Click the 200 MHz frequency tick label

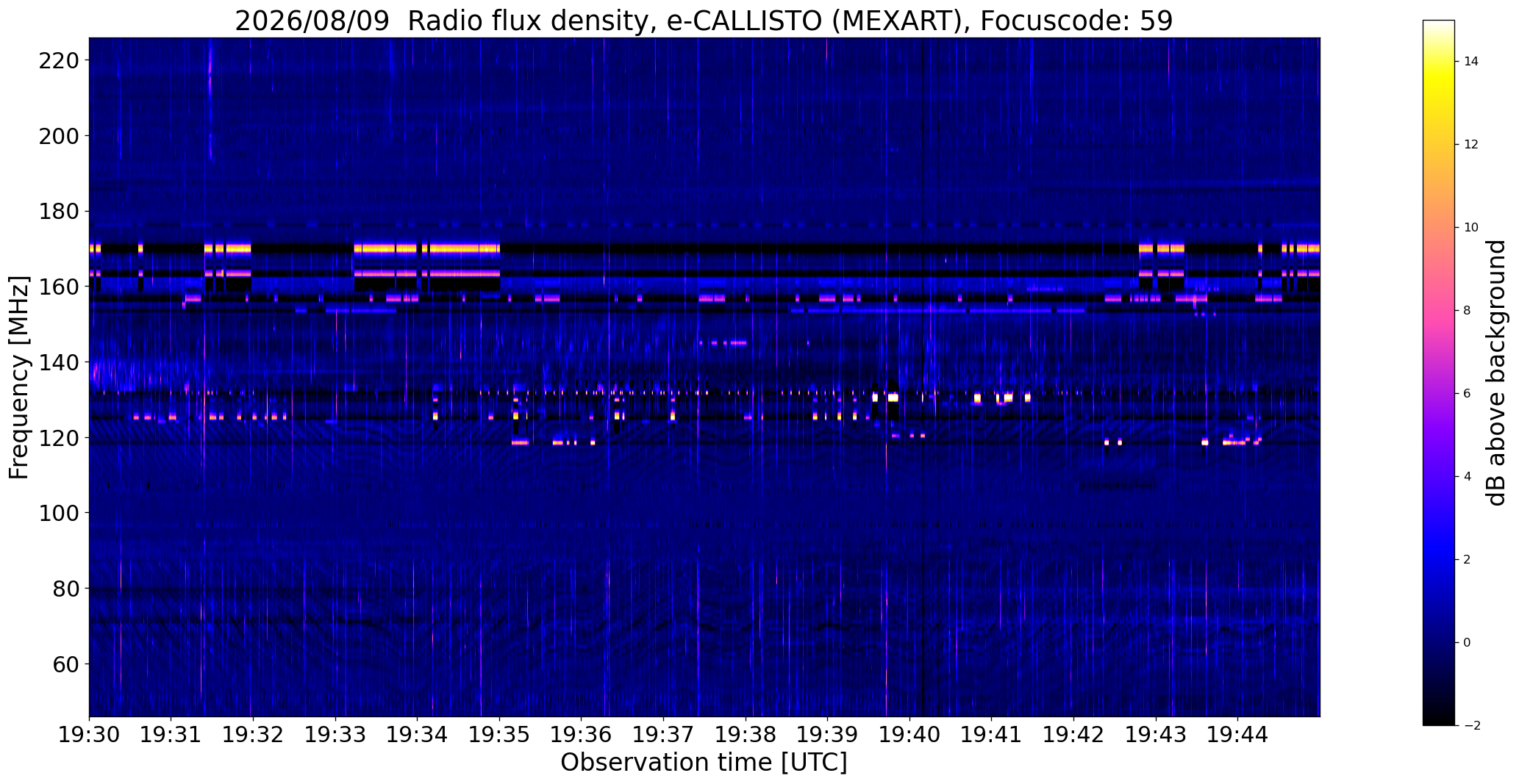58,136
